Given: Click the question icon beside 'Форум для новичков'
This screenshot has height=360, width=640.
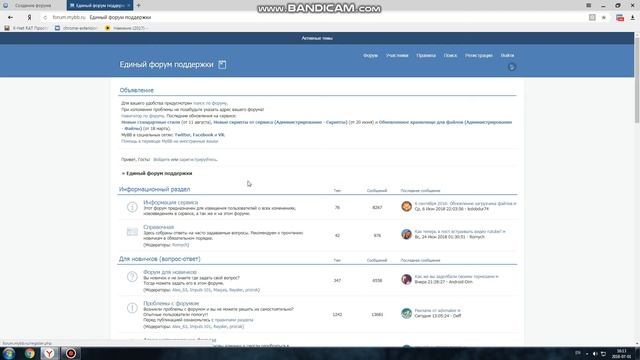Looking at the screenshot, I should tap(132, 277).
